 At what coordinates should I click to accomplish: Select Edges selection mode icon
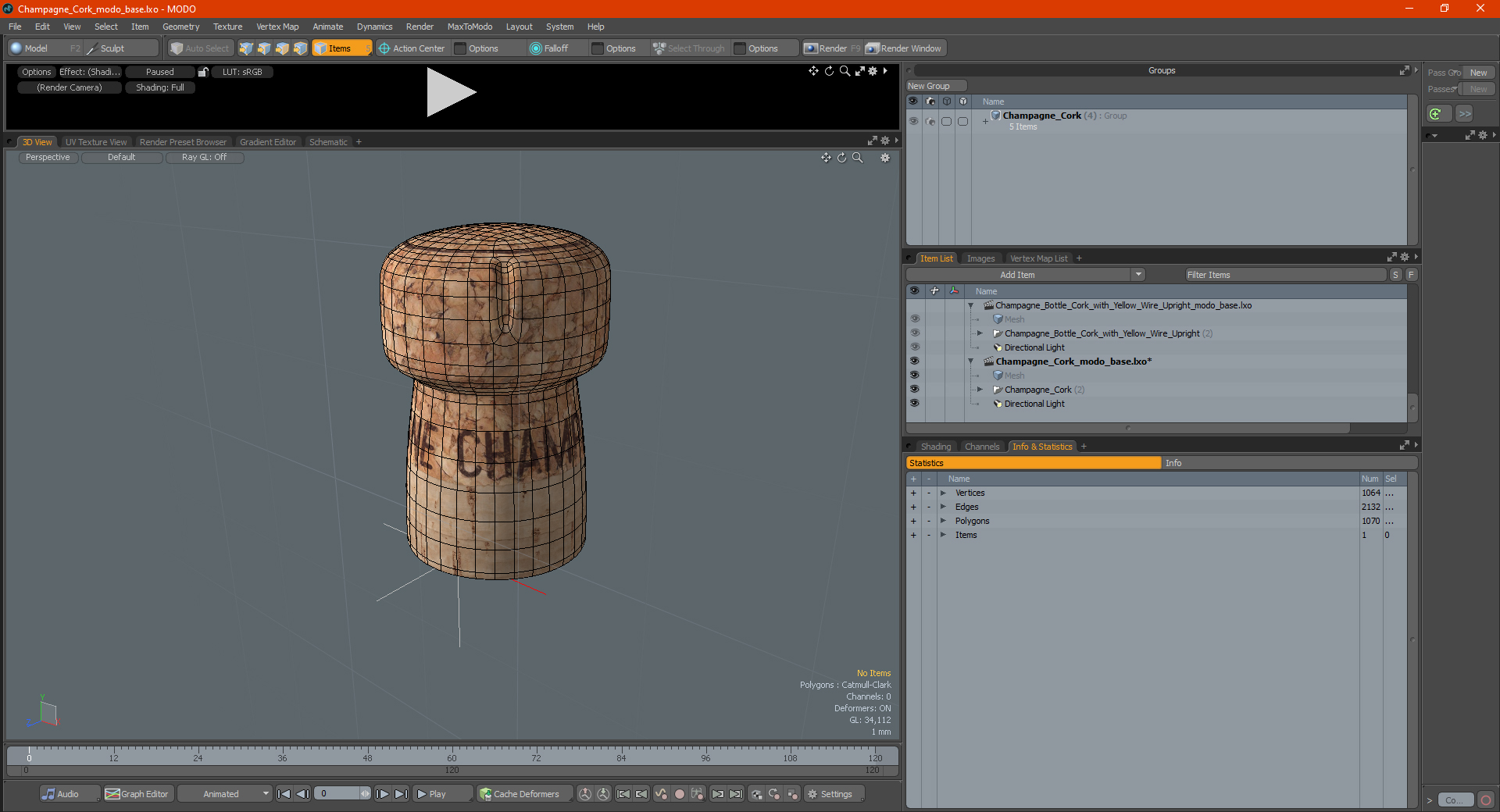click(x=264, y=48)
